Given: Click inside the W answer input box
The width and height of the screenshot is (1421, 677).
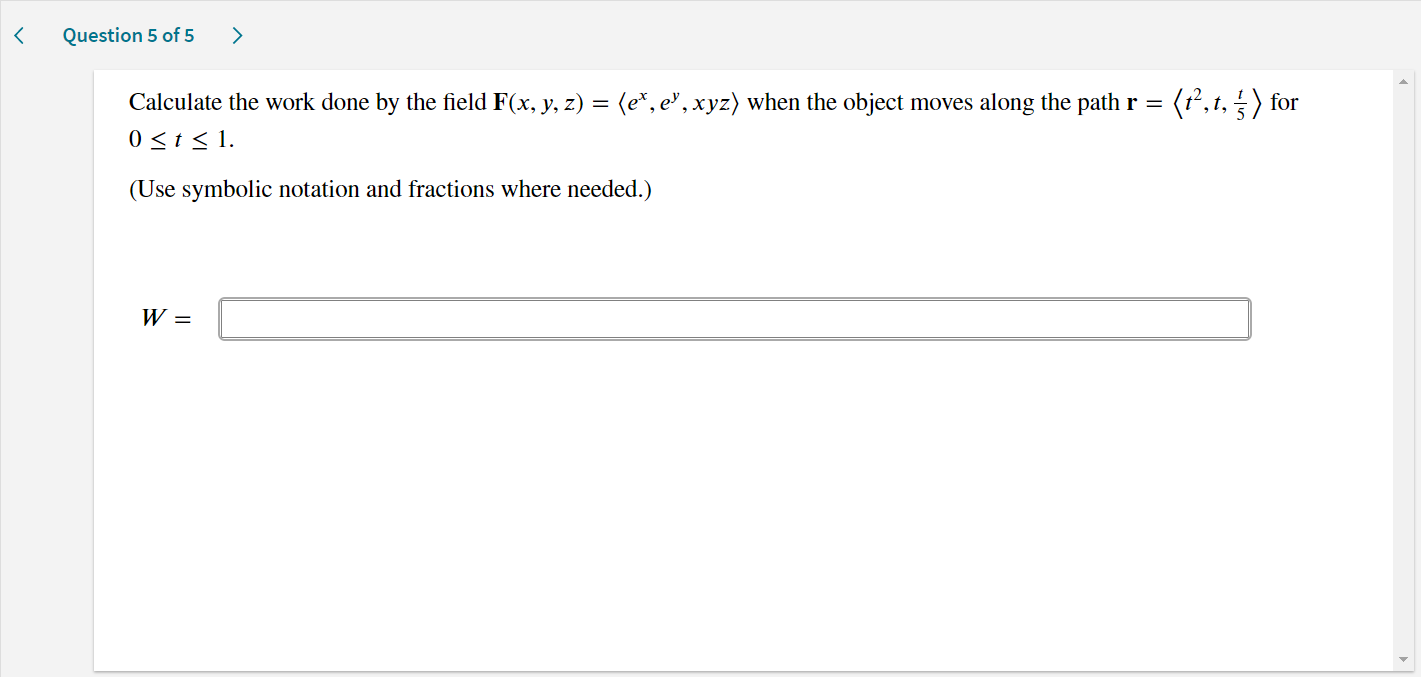Looking at the screenshot, I should coord(735,318).
